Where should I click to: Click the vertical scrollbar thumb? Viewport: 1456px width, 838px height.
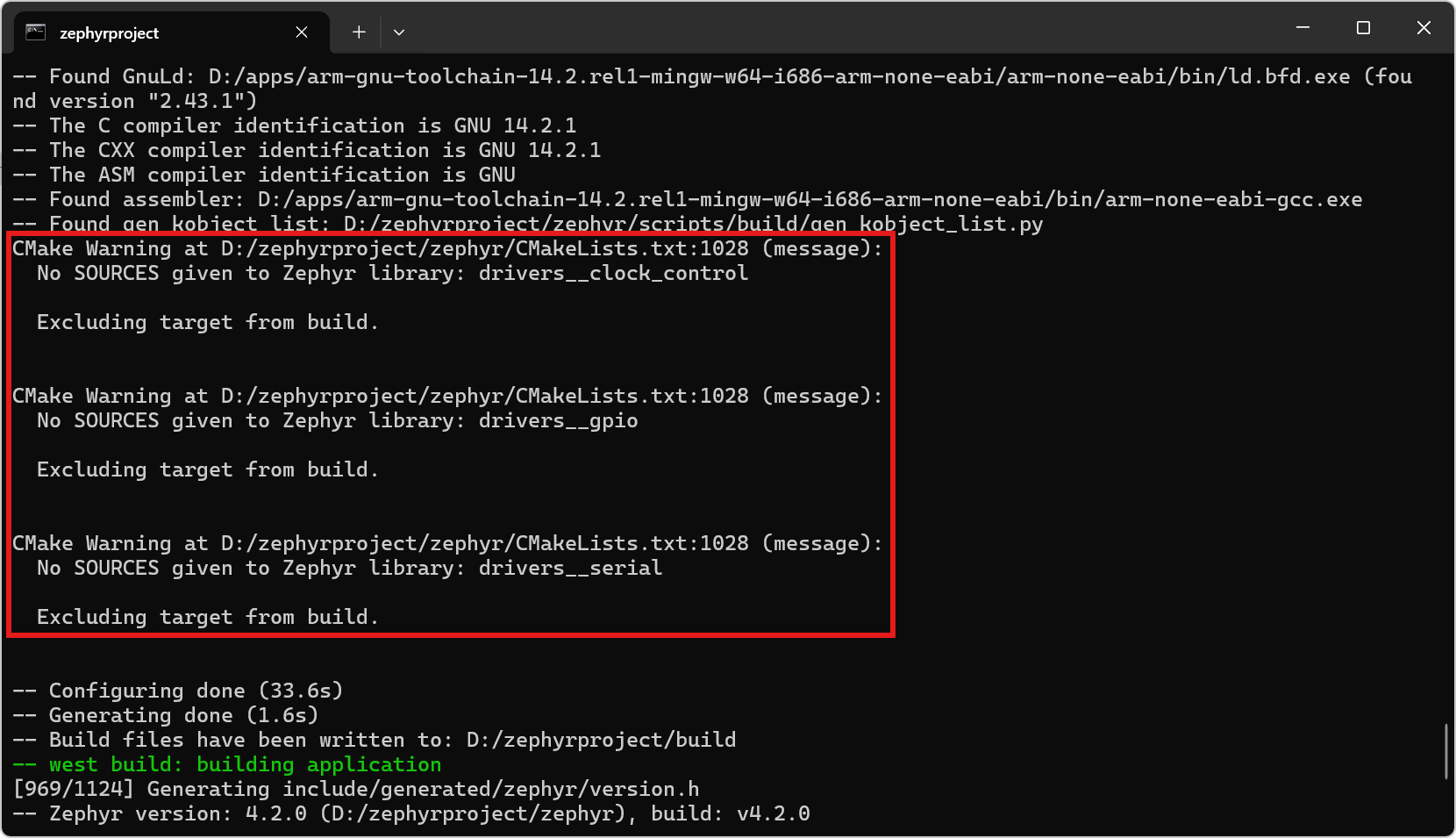[x=1445, y=751]
